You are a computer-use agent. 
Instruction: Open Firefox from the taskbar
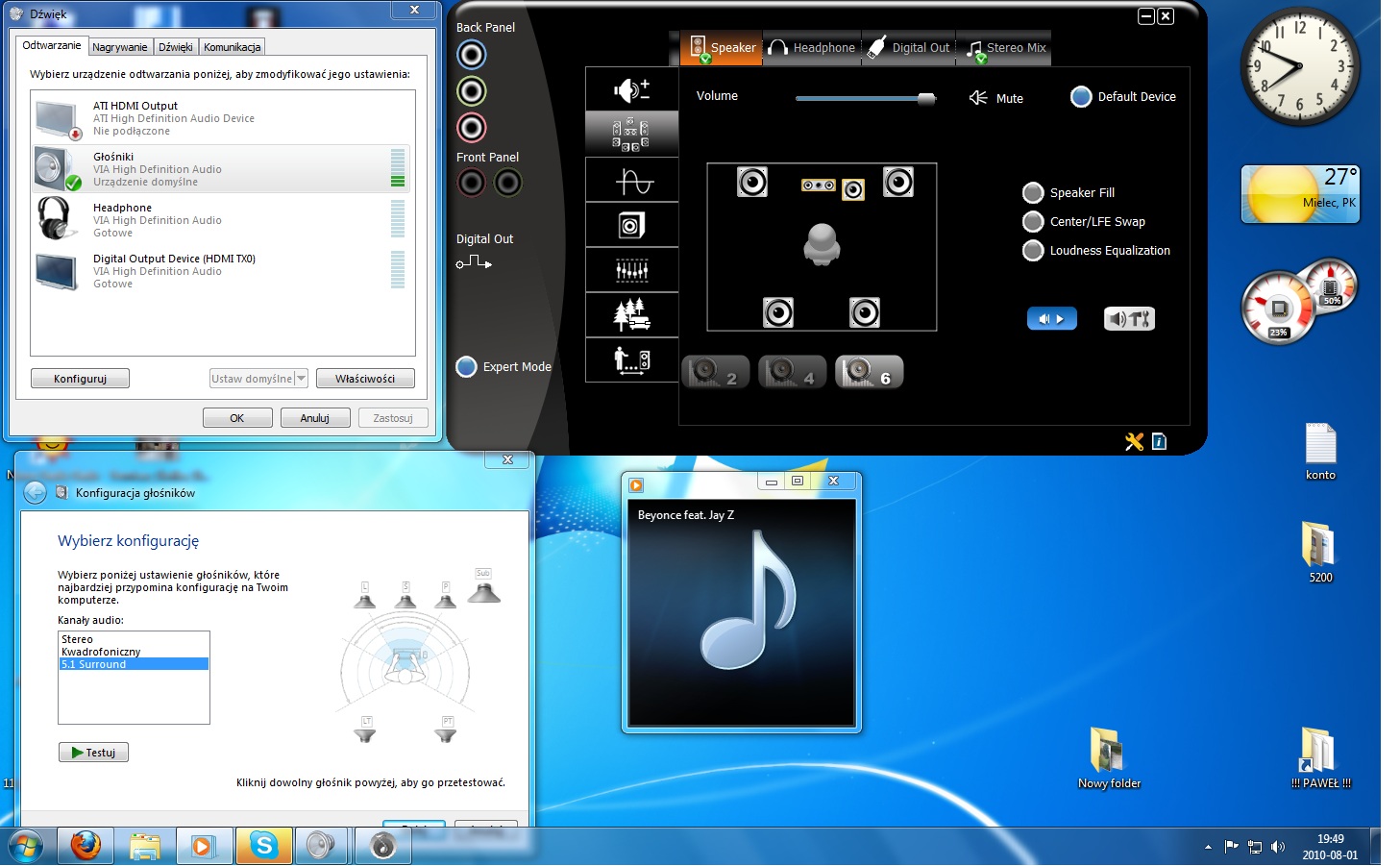coord(86,846)
